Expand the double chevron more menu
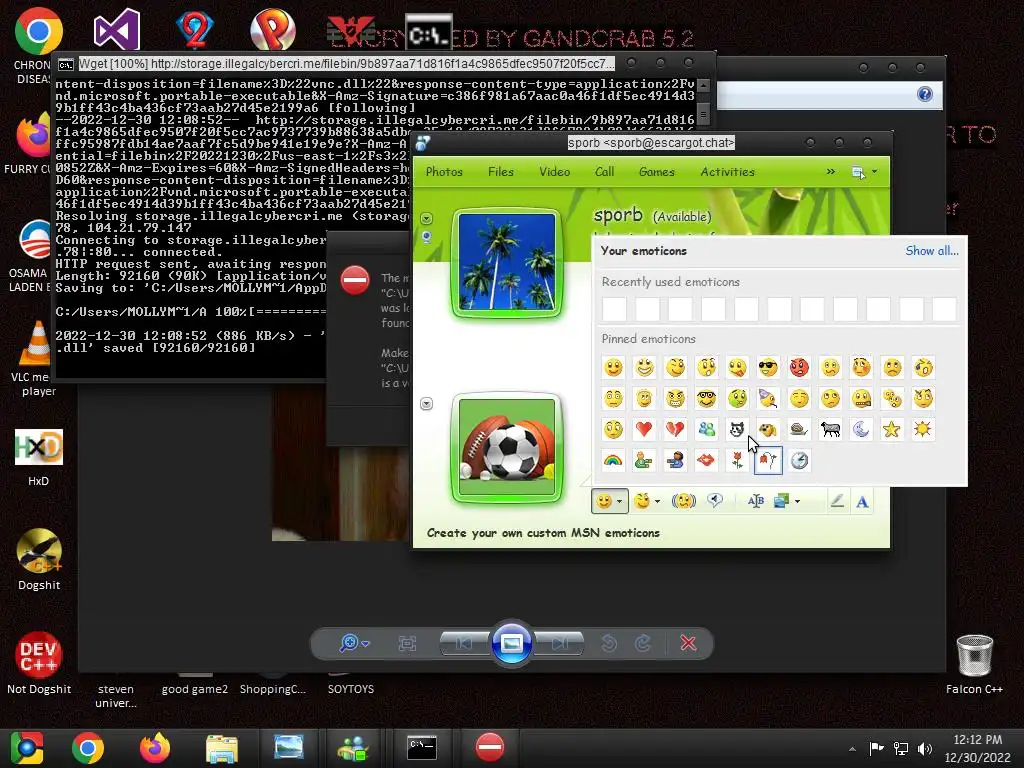Image resolution: width=1024 pixels, height=768 pixels. pos(830,172)
